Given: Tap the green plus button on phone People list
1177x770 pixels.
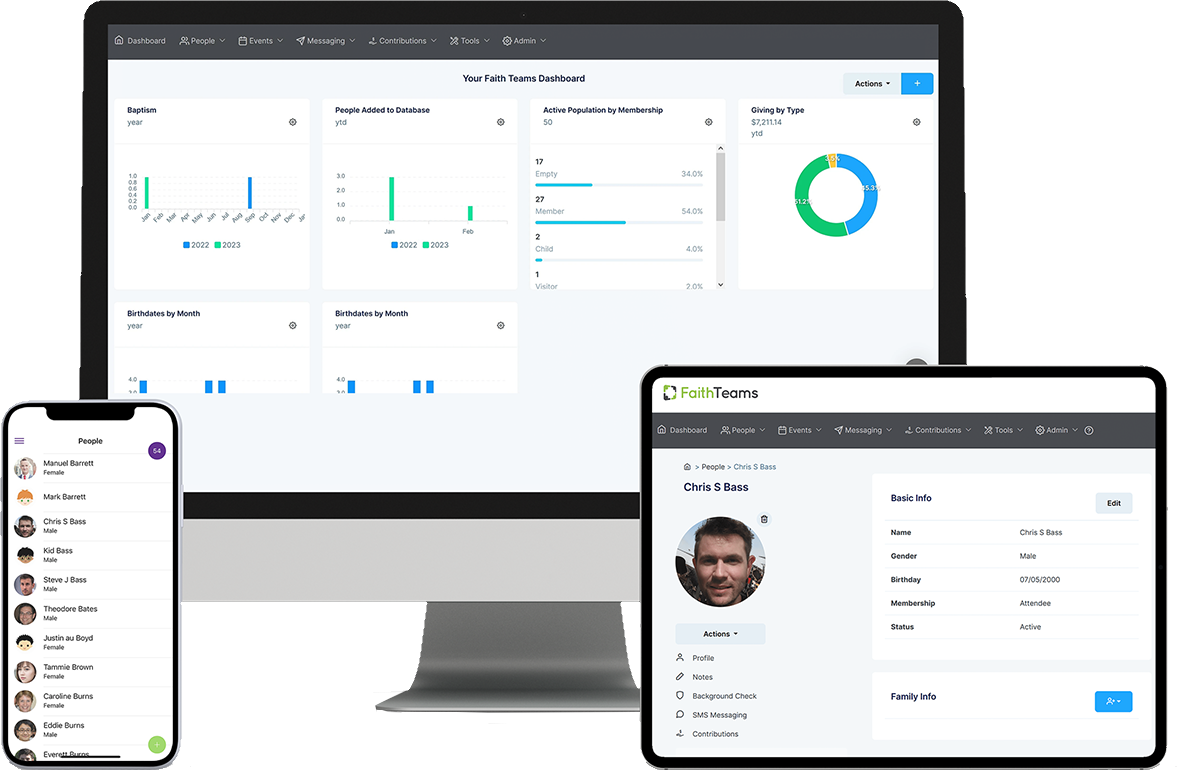Looking at the screenshot, I should click(x=156, y=745).
